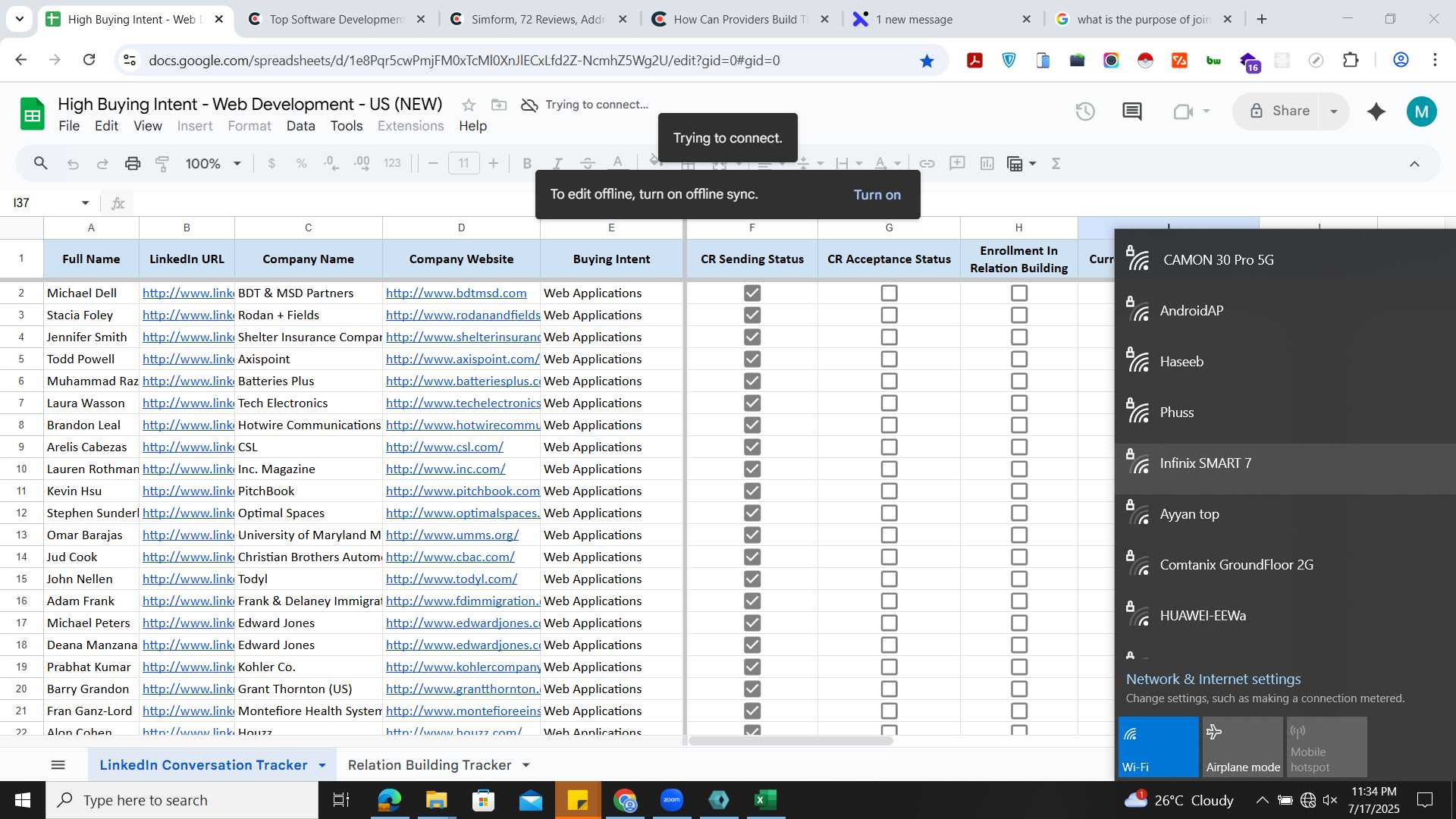
Task: Uncheck CR Sending Status for John Nellen
Action: click(752, 579)
